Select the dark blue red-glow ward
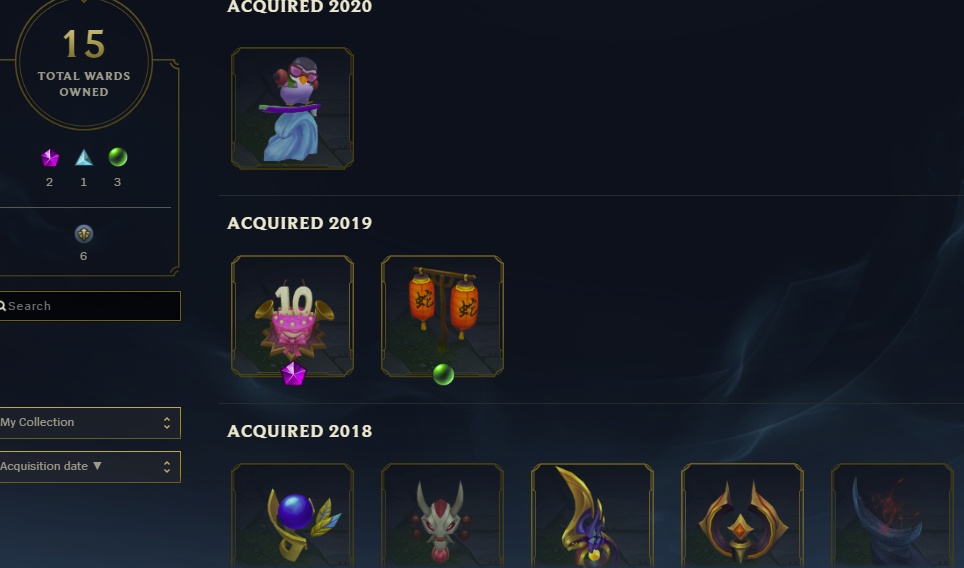This screenshot has height=568, width=964. click(x=893, y=516)
